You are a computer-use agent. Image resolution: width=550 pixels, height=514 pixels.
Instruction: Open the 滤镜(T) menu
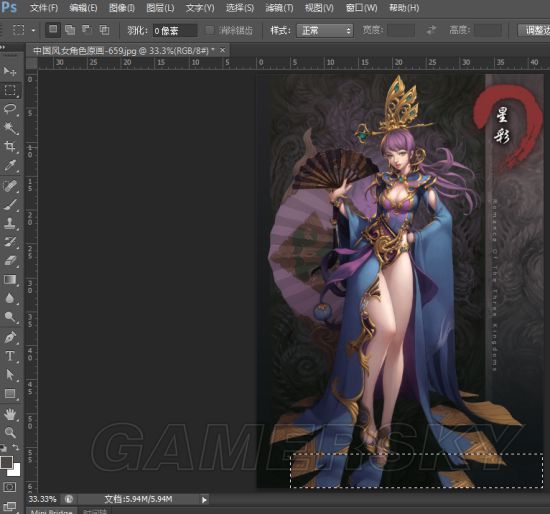coord(279,8)
